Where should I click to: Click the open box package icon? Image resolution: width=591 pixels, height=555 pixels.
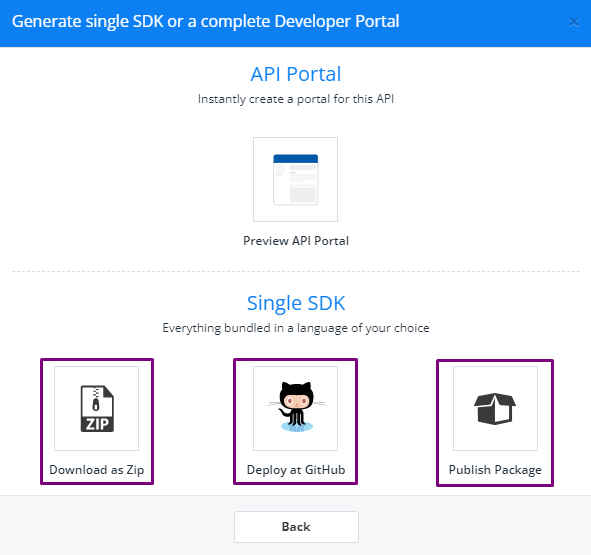click(495, 409)
